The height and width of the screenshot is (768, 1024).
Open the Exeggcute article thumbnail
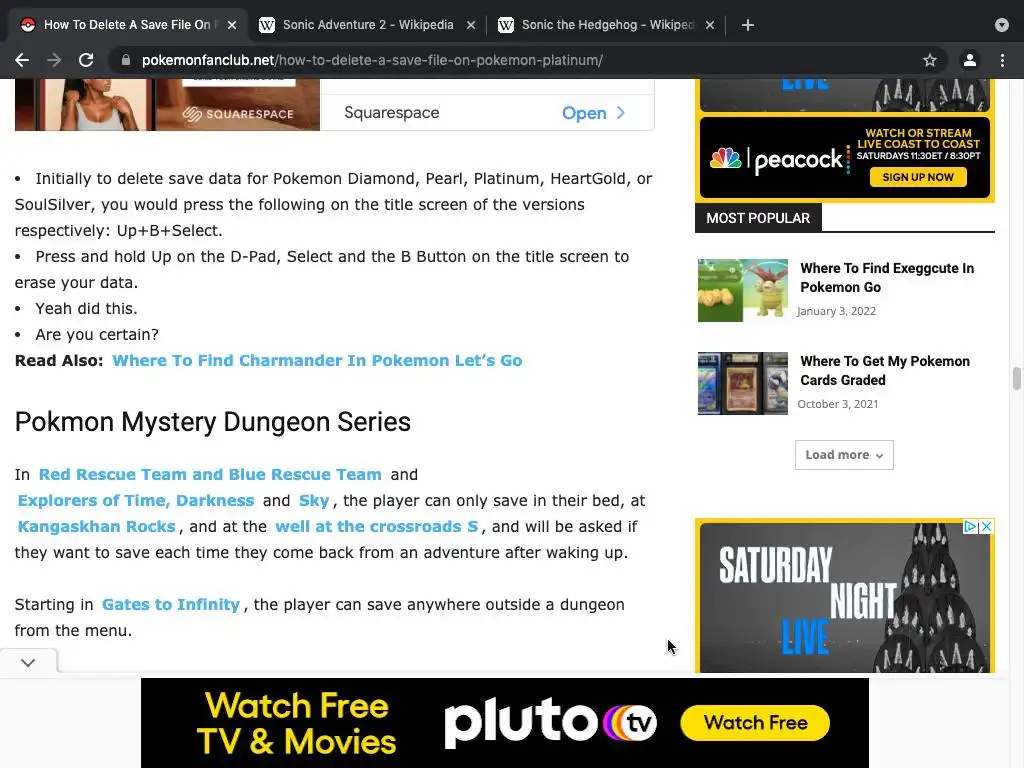pos(743,290)
